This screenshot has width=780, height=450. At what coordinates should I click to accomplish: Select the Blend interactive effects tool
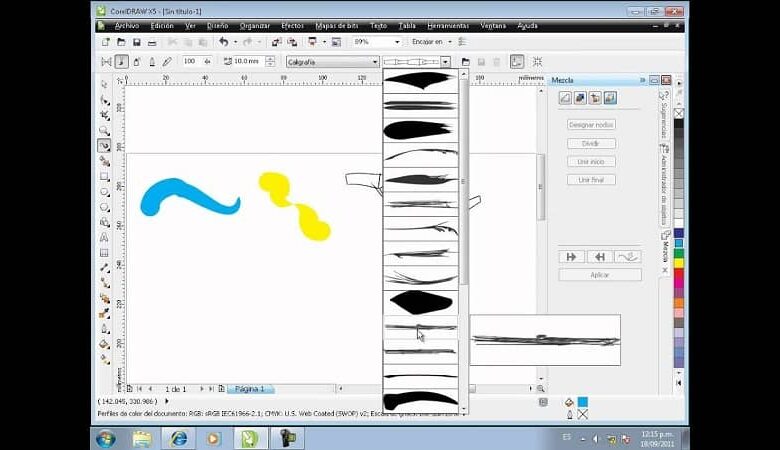pyautogui.click(x=104, y=298)
